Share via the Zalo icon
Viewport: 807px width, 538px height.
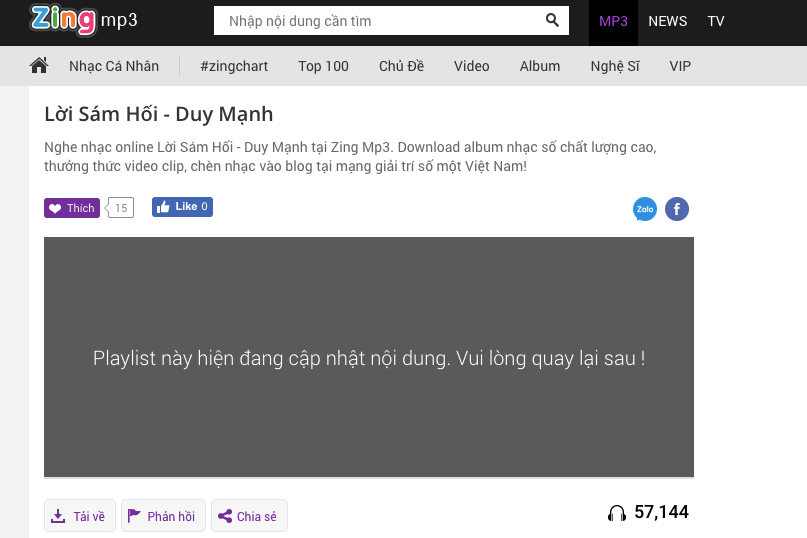click(x=645, y=209)
